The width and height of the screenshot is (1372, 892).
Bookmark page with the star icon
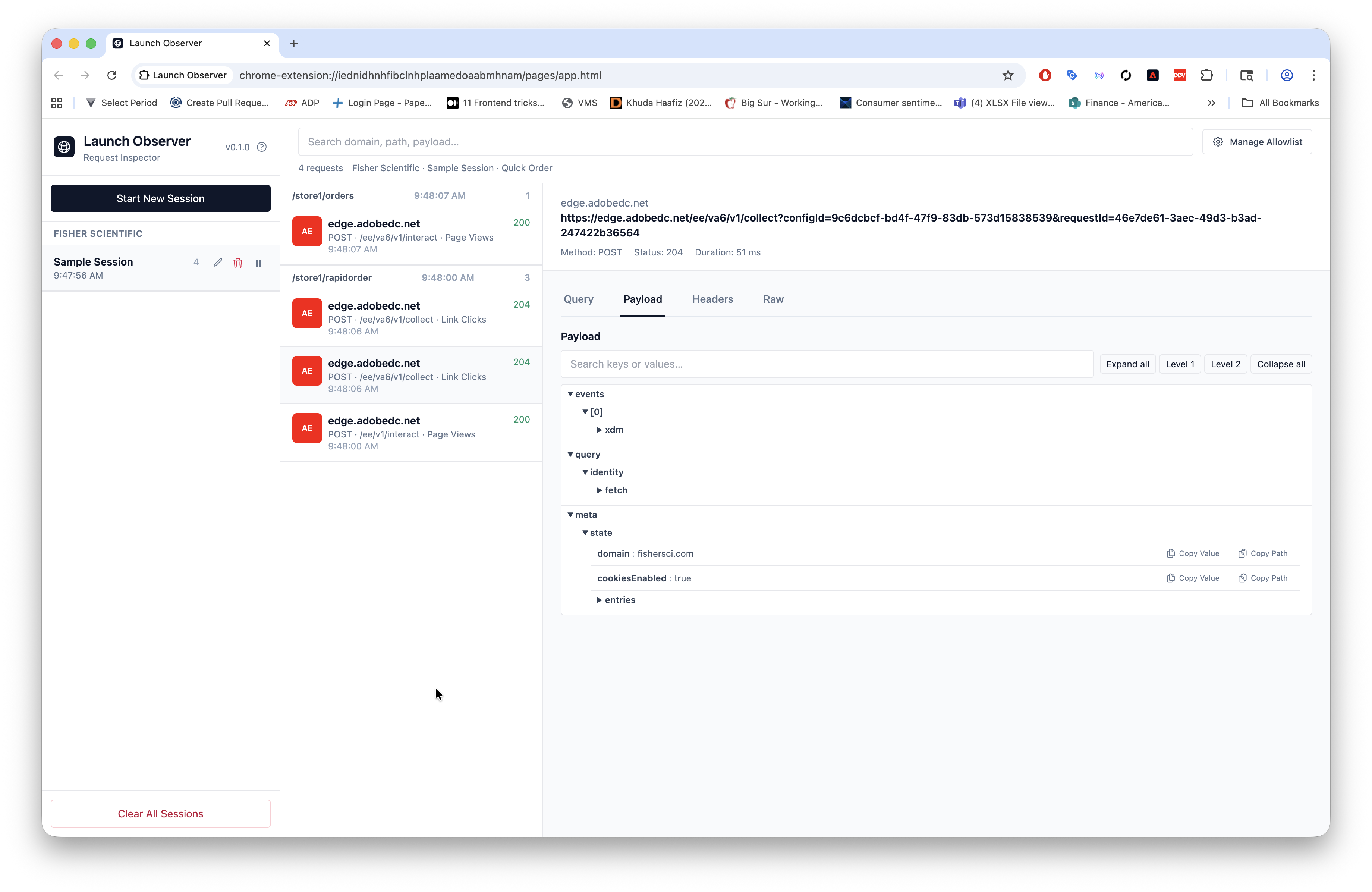(x=1007, y=76)
